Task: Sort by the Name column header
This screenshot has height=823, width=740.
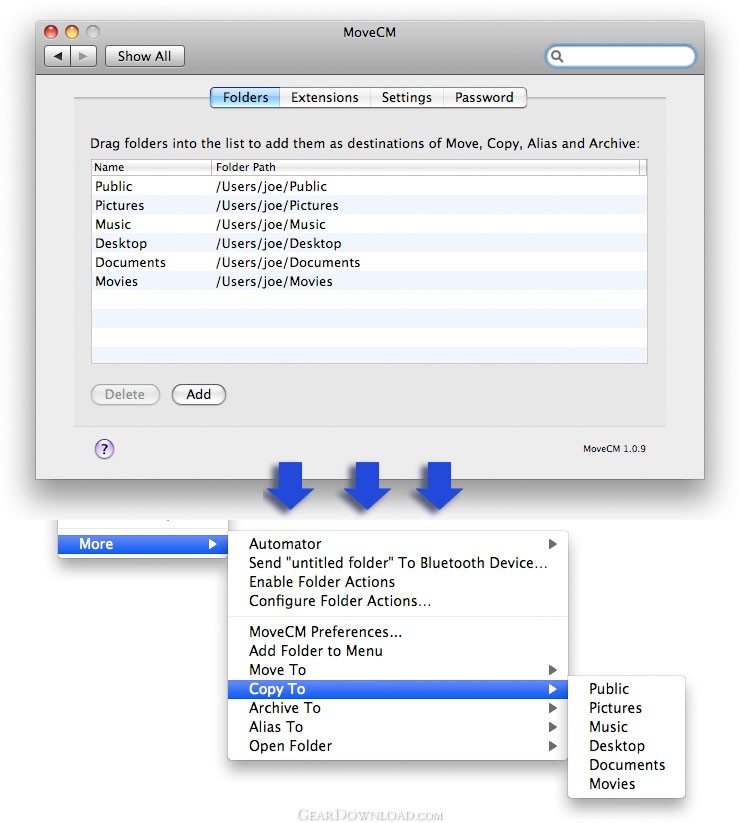Action: (x=151, y=167)
